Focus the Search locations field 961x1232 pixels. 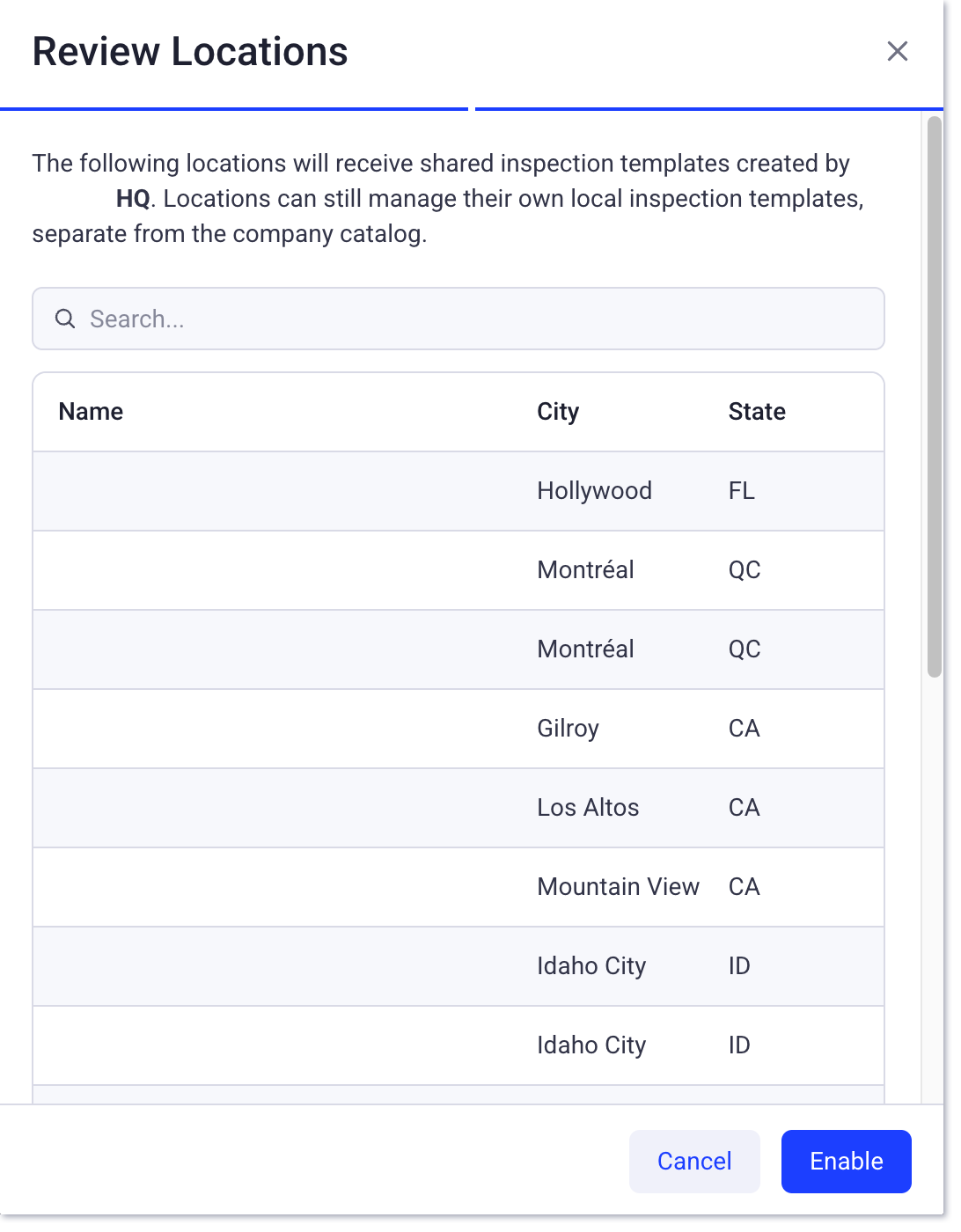click(458, 319)
